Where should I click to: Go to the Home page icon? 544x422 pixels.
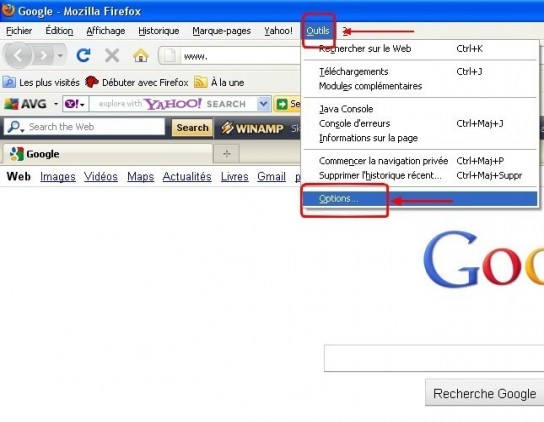pyautogui.click(x=141, y=55)
